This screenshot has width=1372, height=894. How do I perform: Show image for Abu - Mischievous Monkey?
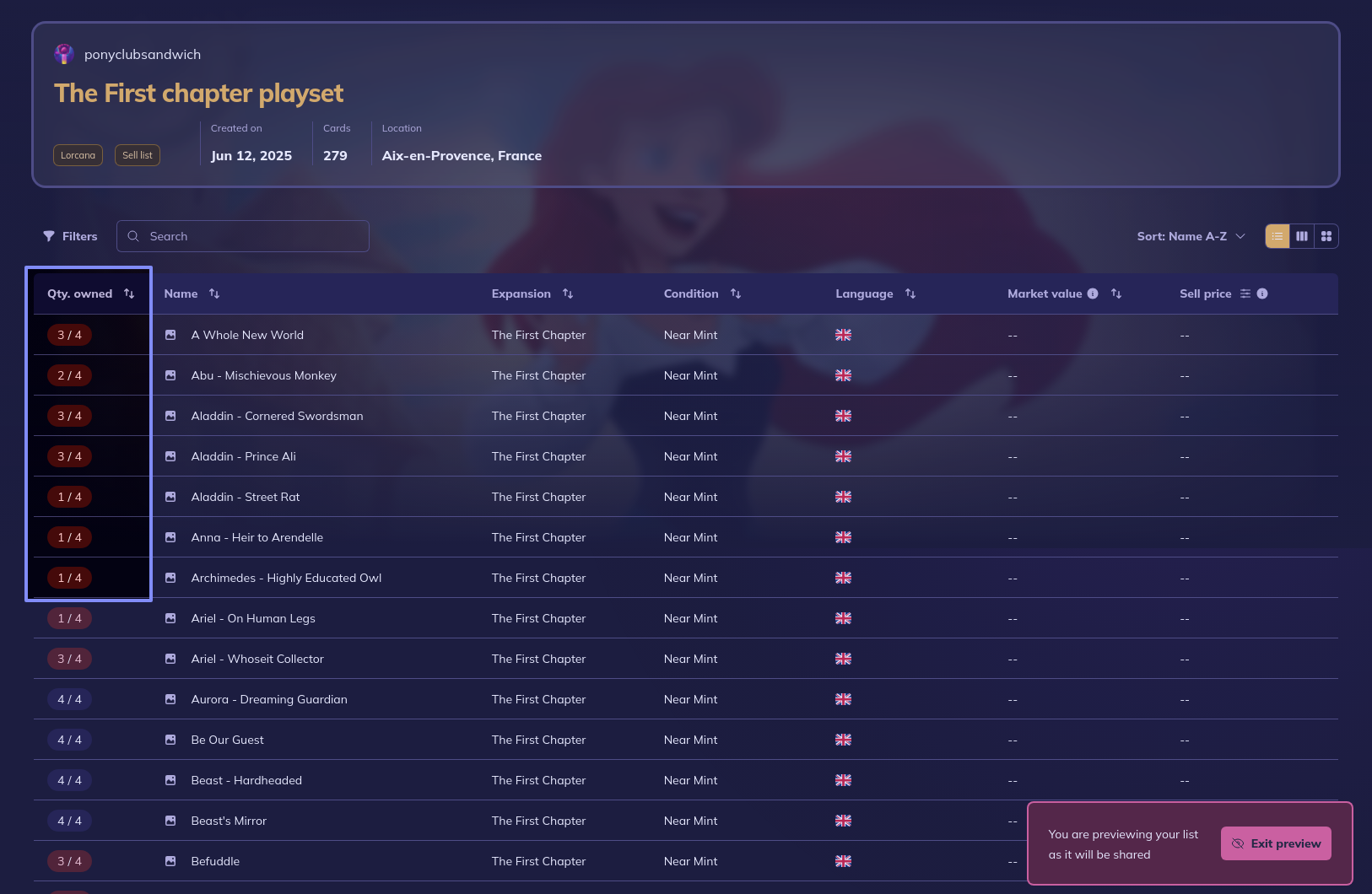[170, 375]
